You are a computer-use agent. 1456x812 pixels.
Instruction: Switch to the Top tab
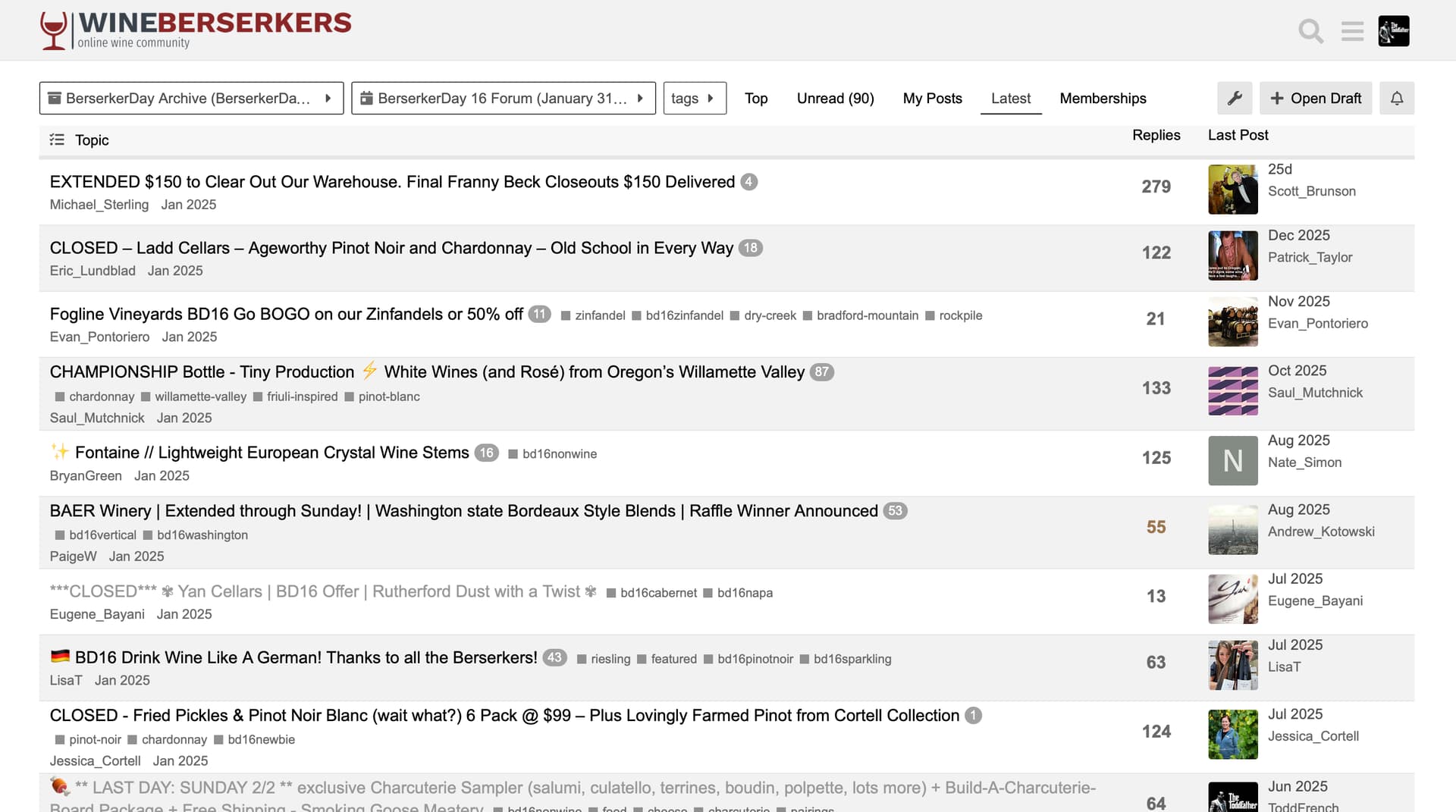[756, 99]
